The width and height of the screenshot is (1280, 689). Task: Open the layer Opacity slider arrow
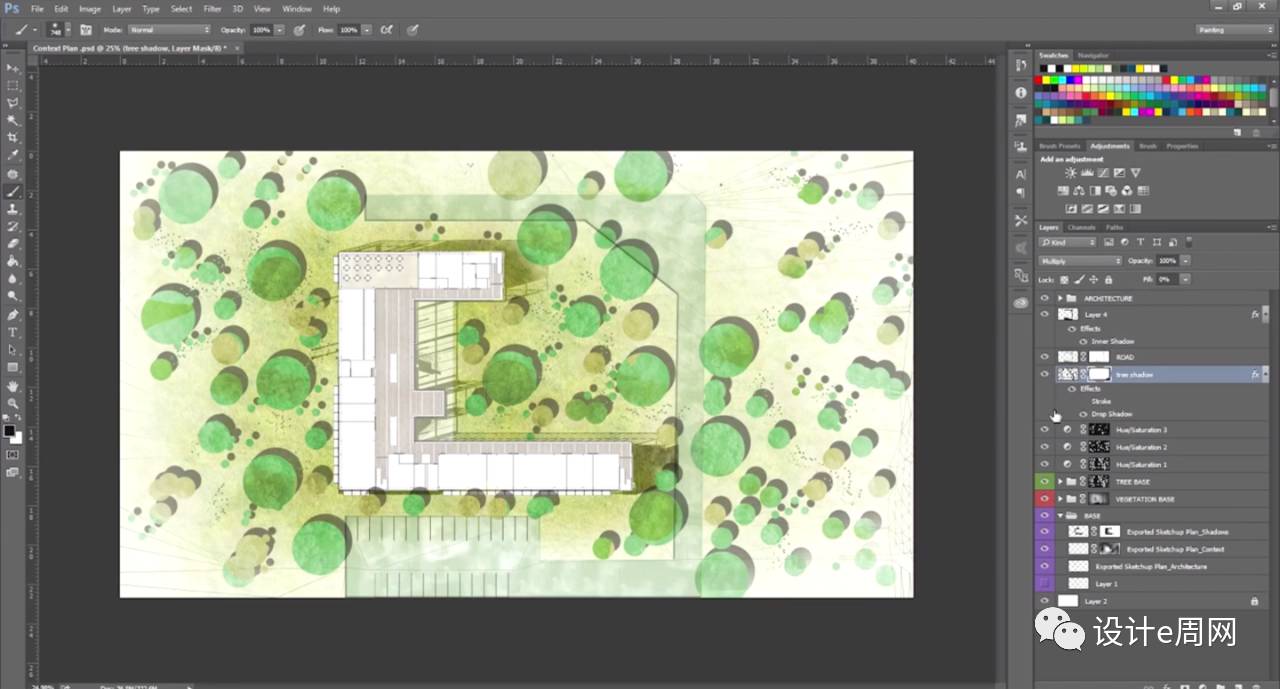click(x=1185, y=261)
